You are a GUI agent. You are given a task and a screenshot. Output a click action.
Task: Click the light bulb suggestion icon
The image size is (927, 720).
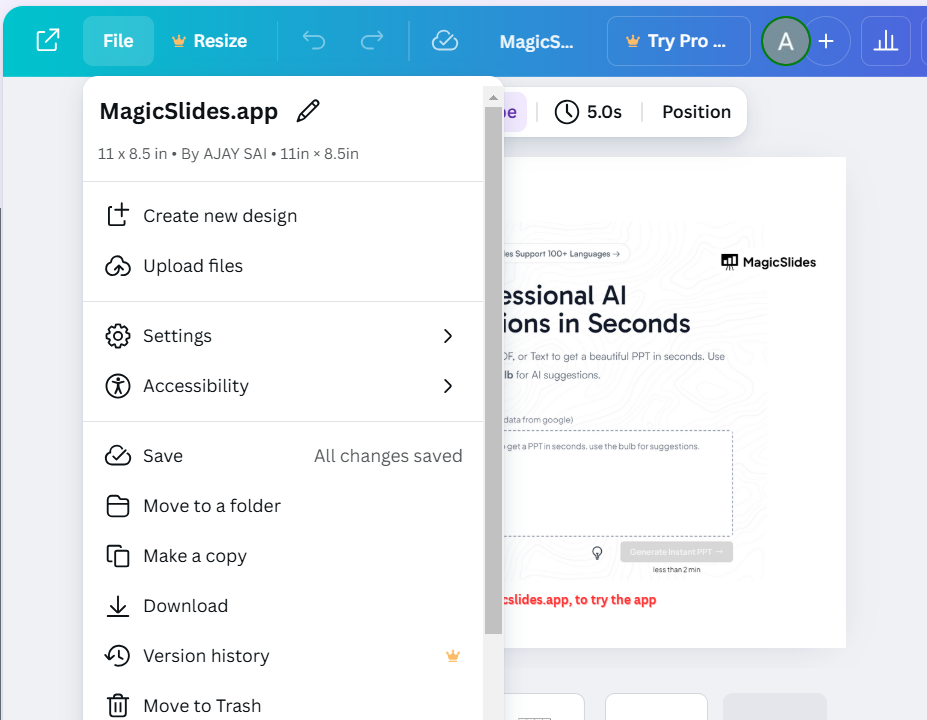[597, 553]
